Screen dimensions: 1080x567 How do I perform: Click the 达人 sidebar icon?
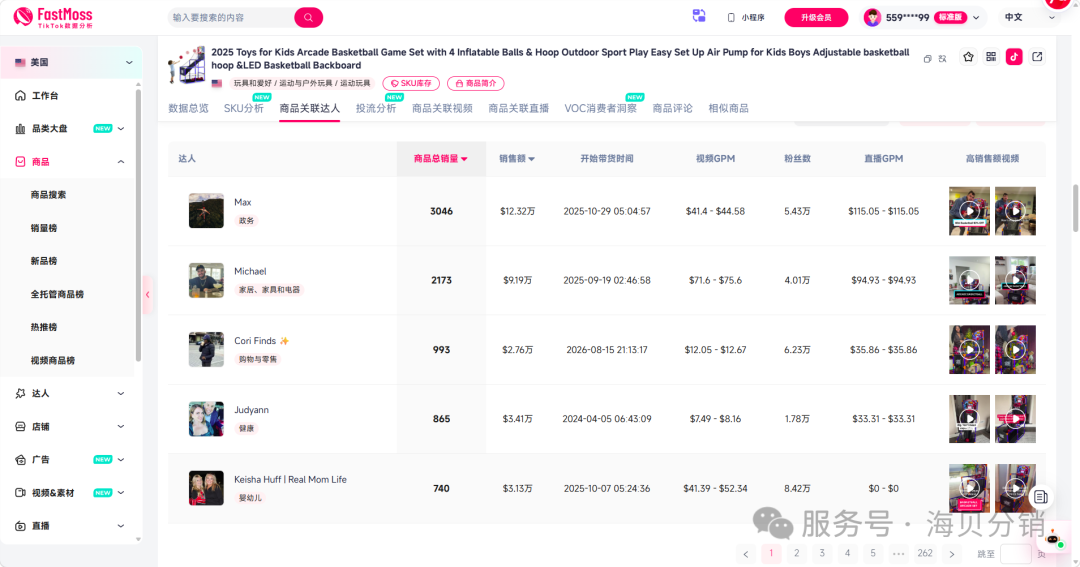tap(20, 393)
